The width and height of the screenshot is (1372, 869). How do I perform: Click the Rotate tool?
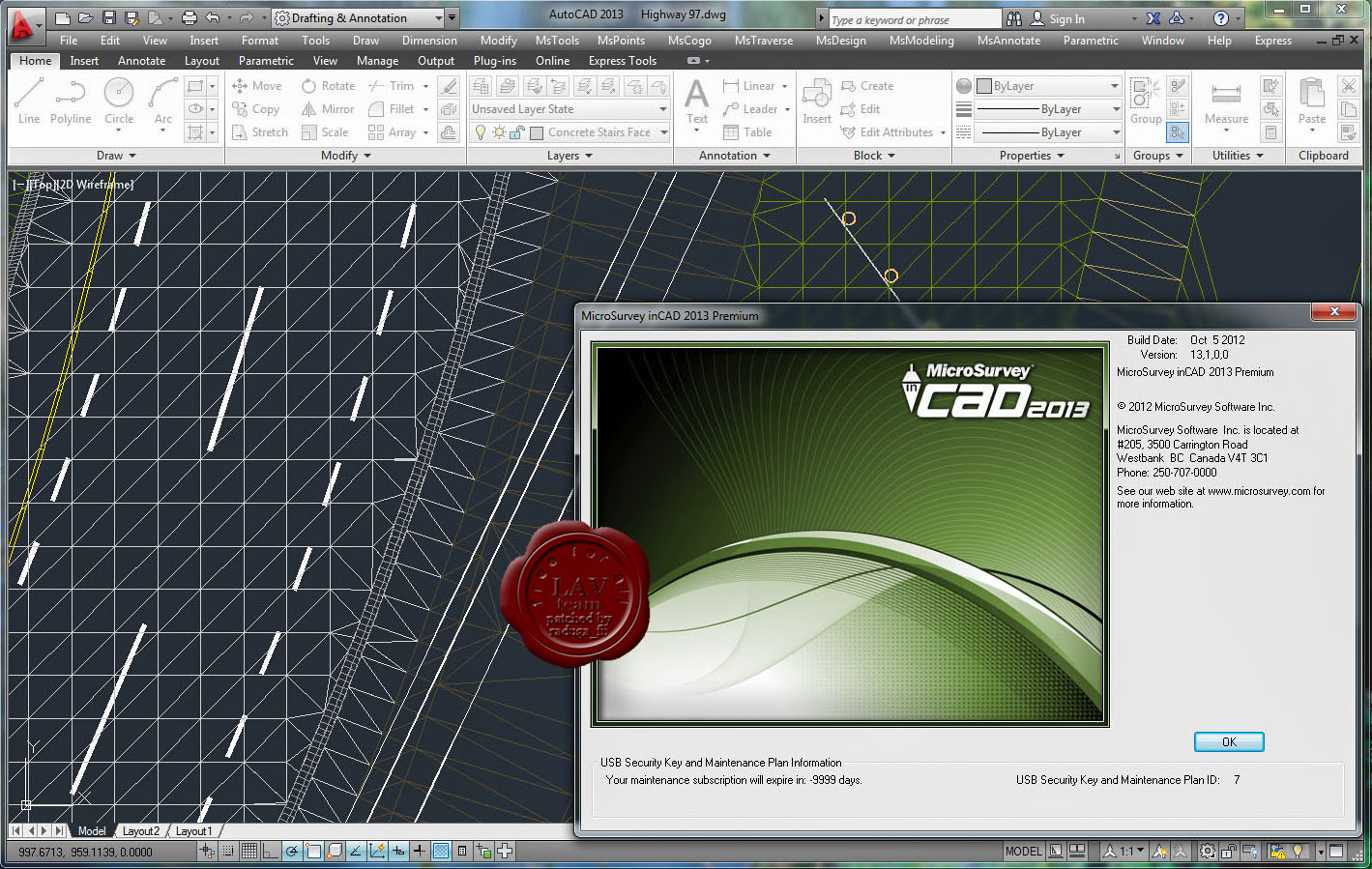pos(328,86)
